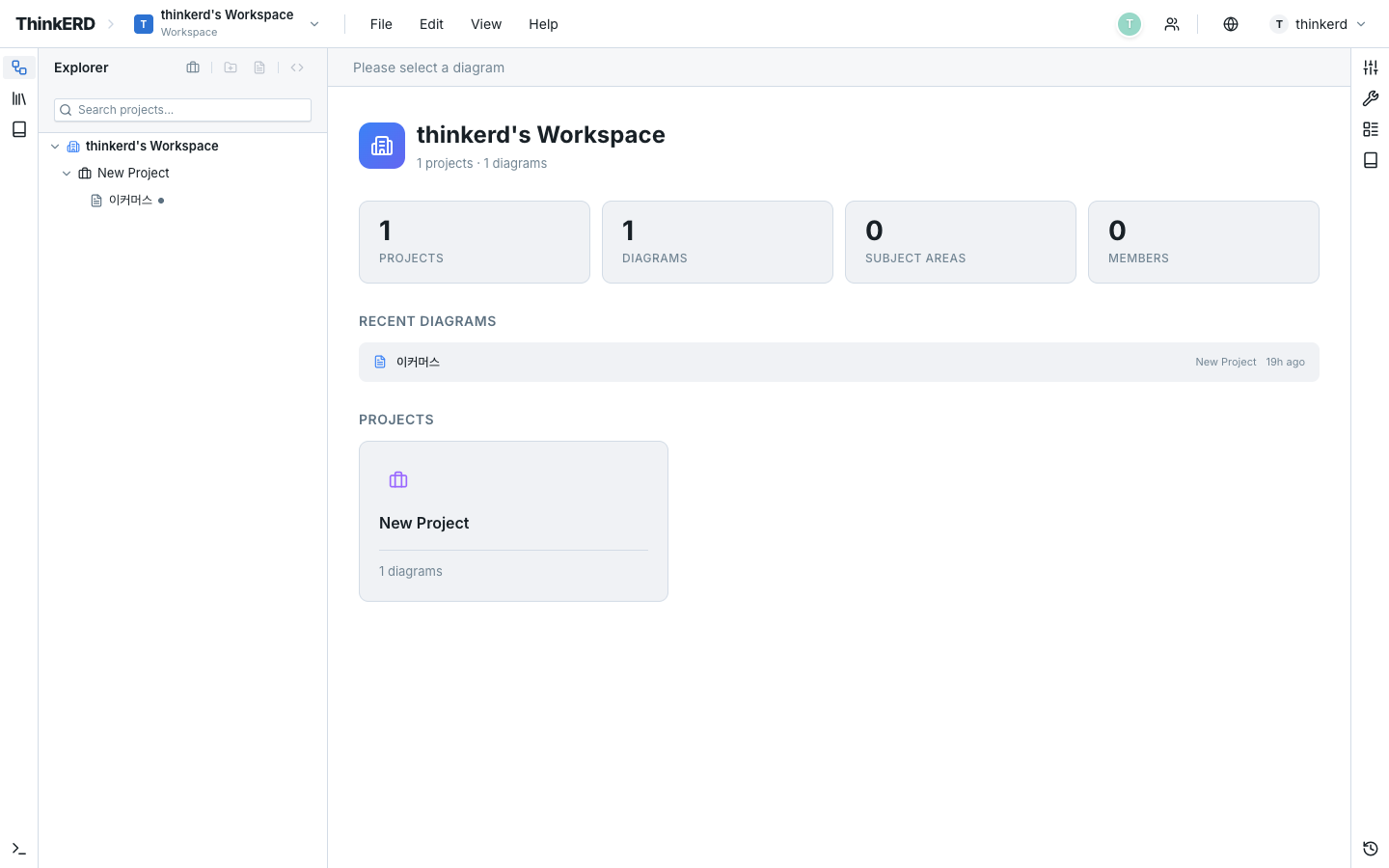Open the New Project card
The width and height of the screenshot is (1389, 868).
click(513, 521)
